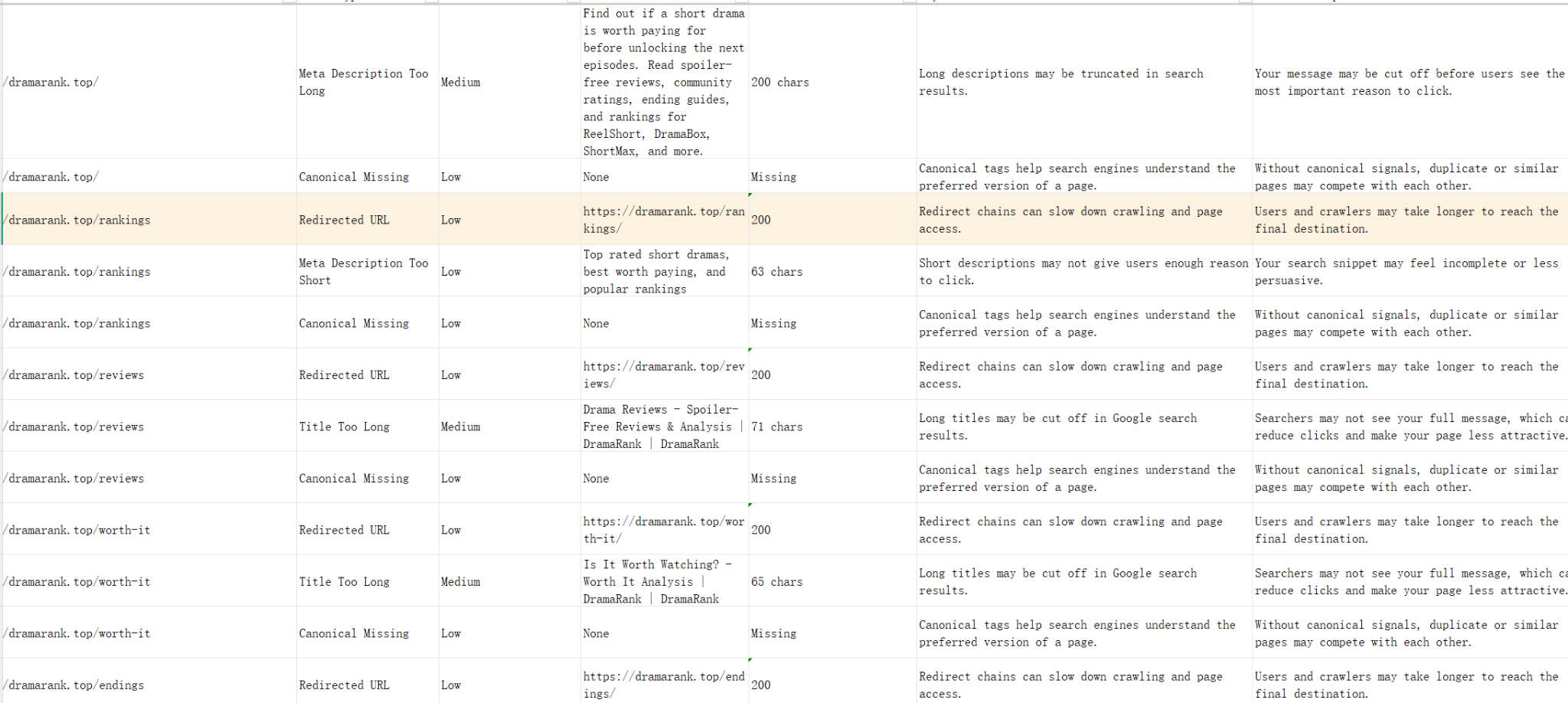The image size is (1568, 703).
Task: Select 'Searchers may not see' in worth-it row
Action: pyautogui.click(x=1411, y=582)
